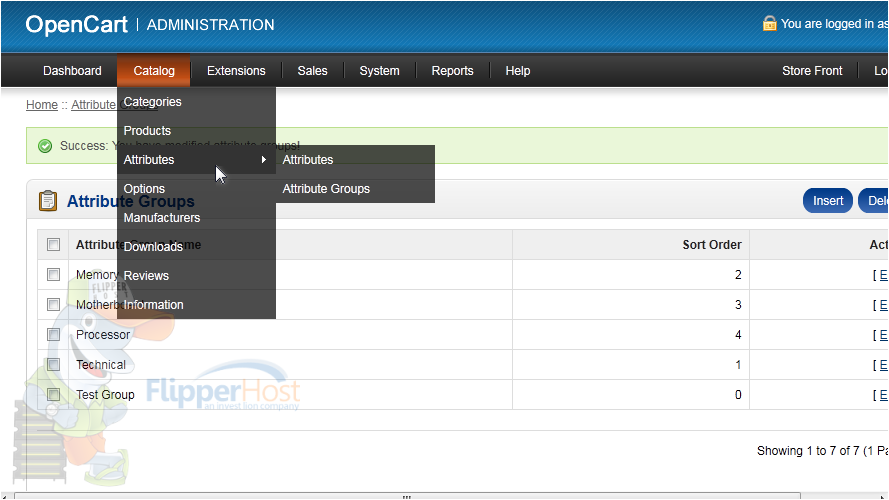The image size is (889, 500).
Task: Open the Extensions menu
Action: tap(236, 71)
